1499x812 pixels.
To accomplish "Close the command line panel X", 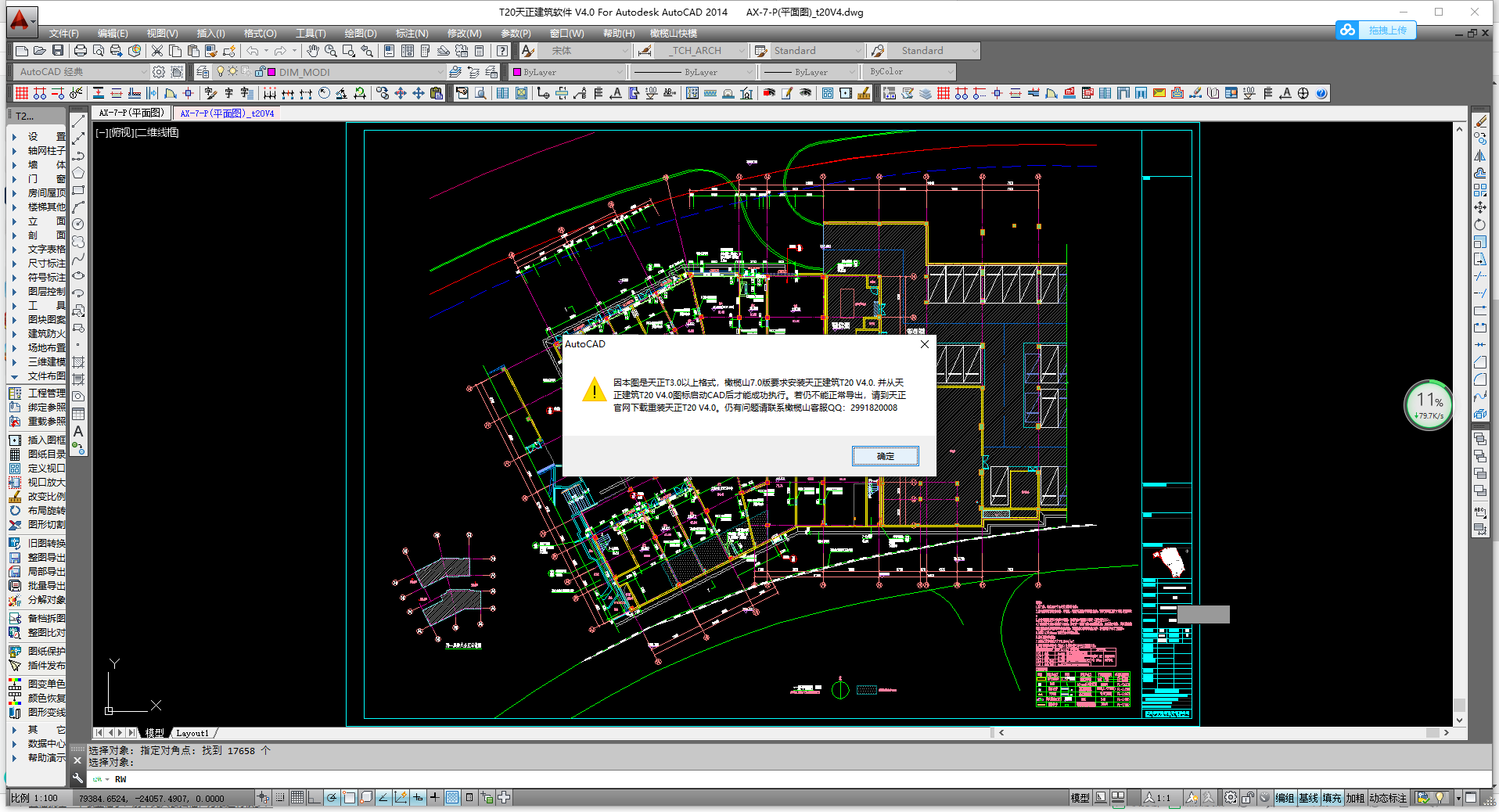I will coord(77,760).
